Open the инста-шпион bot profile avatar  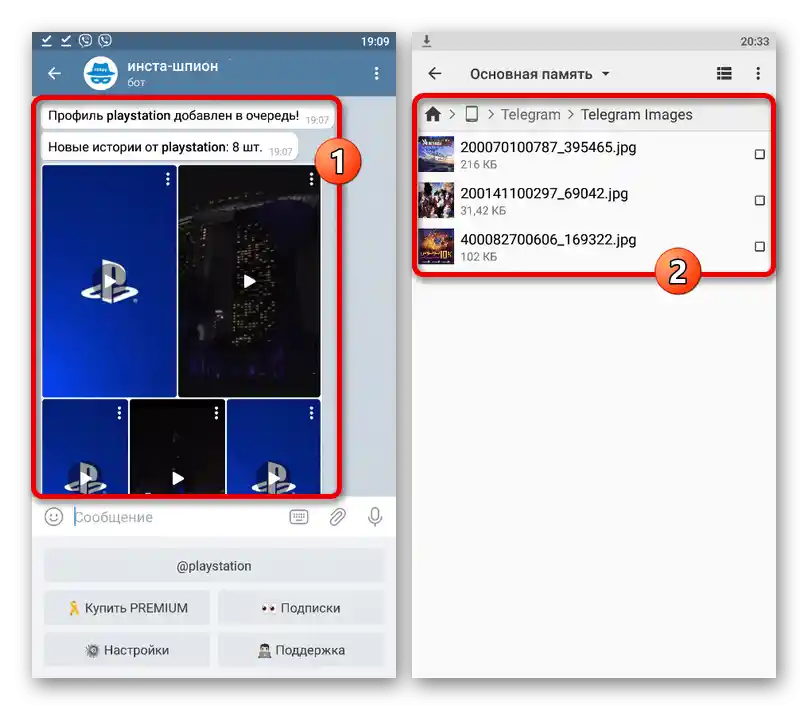[101, 73]
